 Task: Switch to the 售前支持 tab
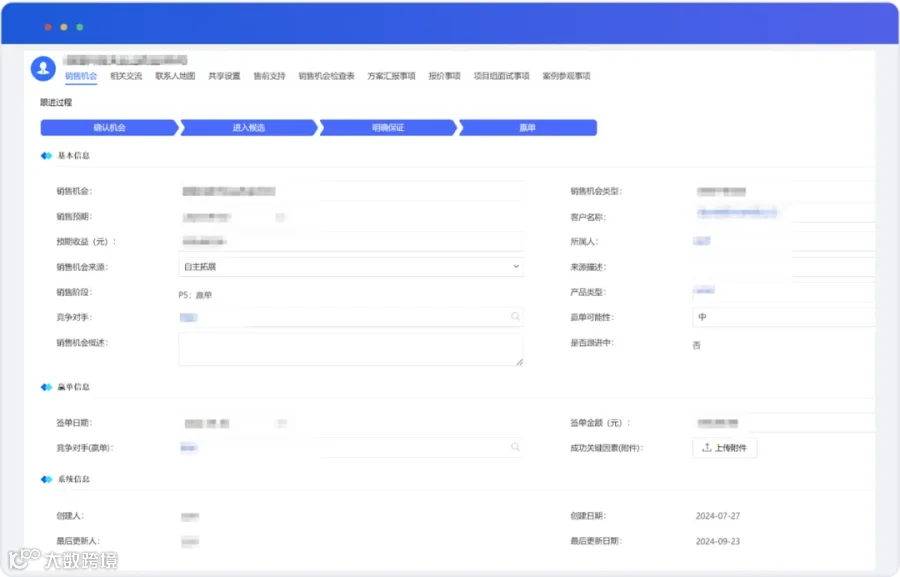click(x=269, y=76)
